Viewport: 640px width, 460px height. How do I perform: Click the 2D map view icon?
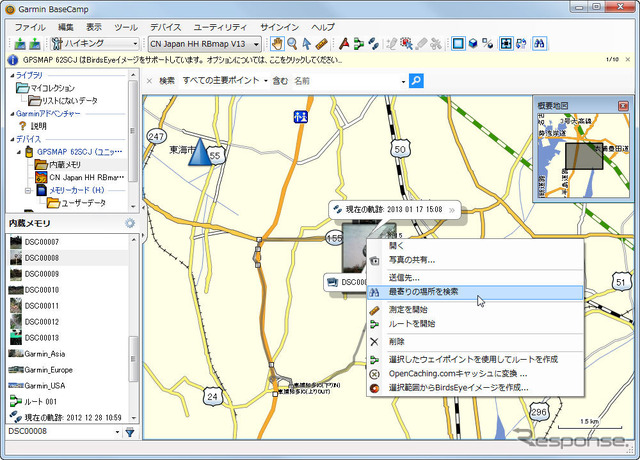point(458,43)
